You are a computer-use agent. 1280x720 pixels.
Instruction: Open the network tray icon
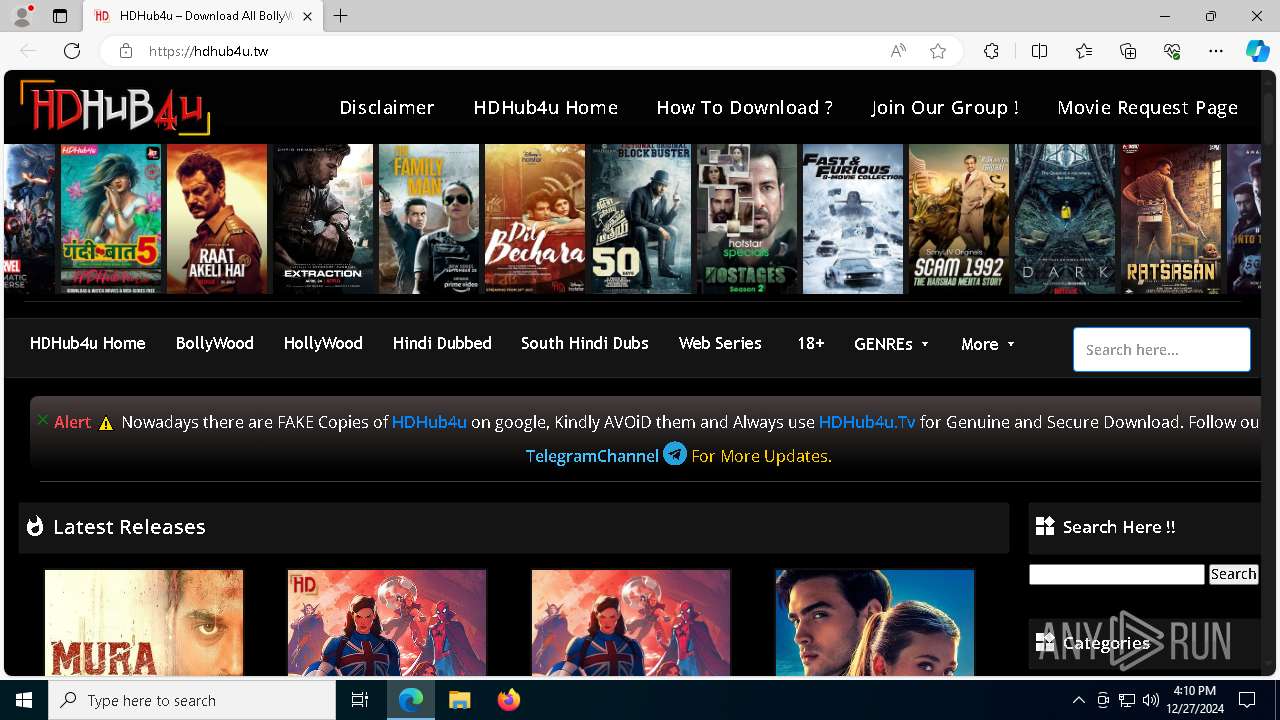pyautogui.click(x=1127, y=700)
